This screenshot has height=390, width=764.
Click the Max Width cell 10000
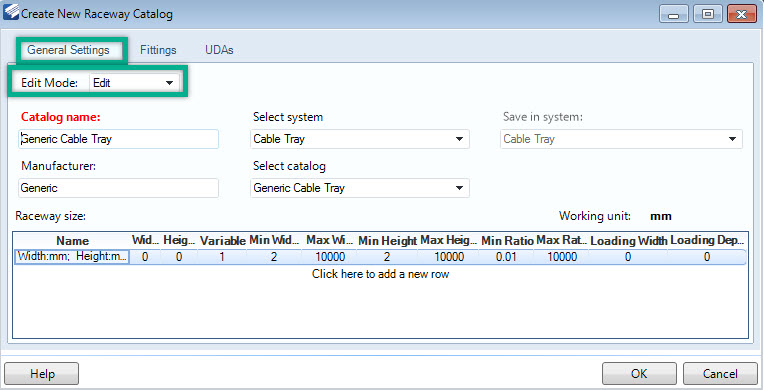(x=330, y=257)
